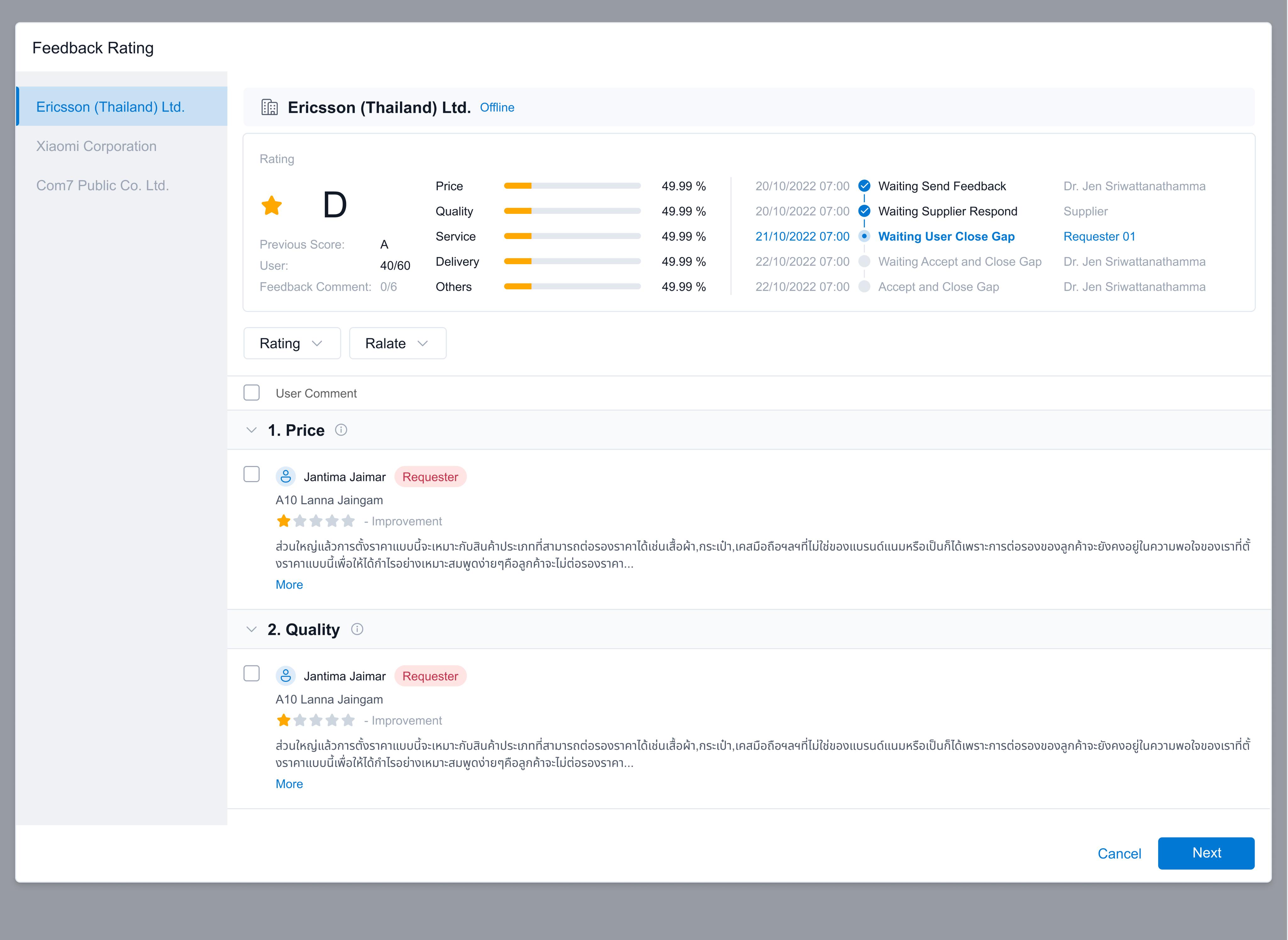Click the star rating in the Price comment

(x=316, y=521)
